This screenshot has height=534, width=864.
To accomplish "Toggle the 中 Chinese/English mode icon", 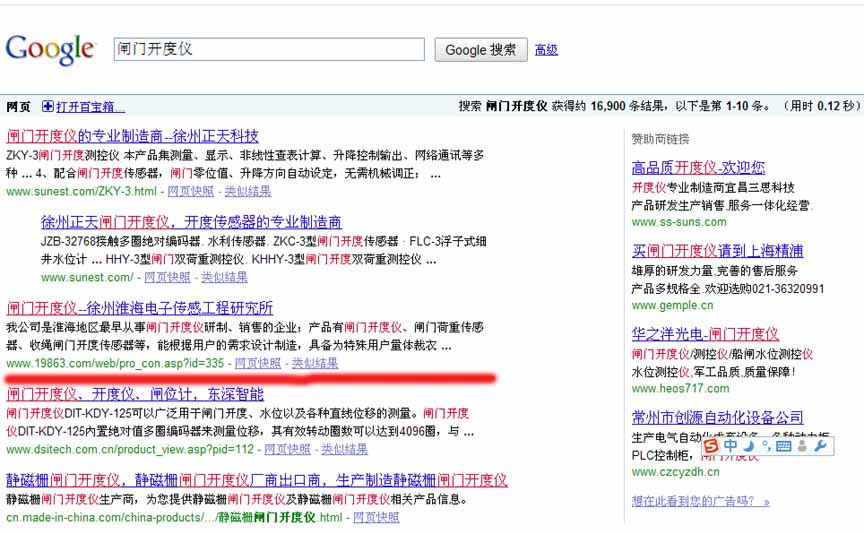I will point(731,445).
